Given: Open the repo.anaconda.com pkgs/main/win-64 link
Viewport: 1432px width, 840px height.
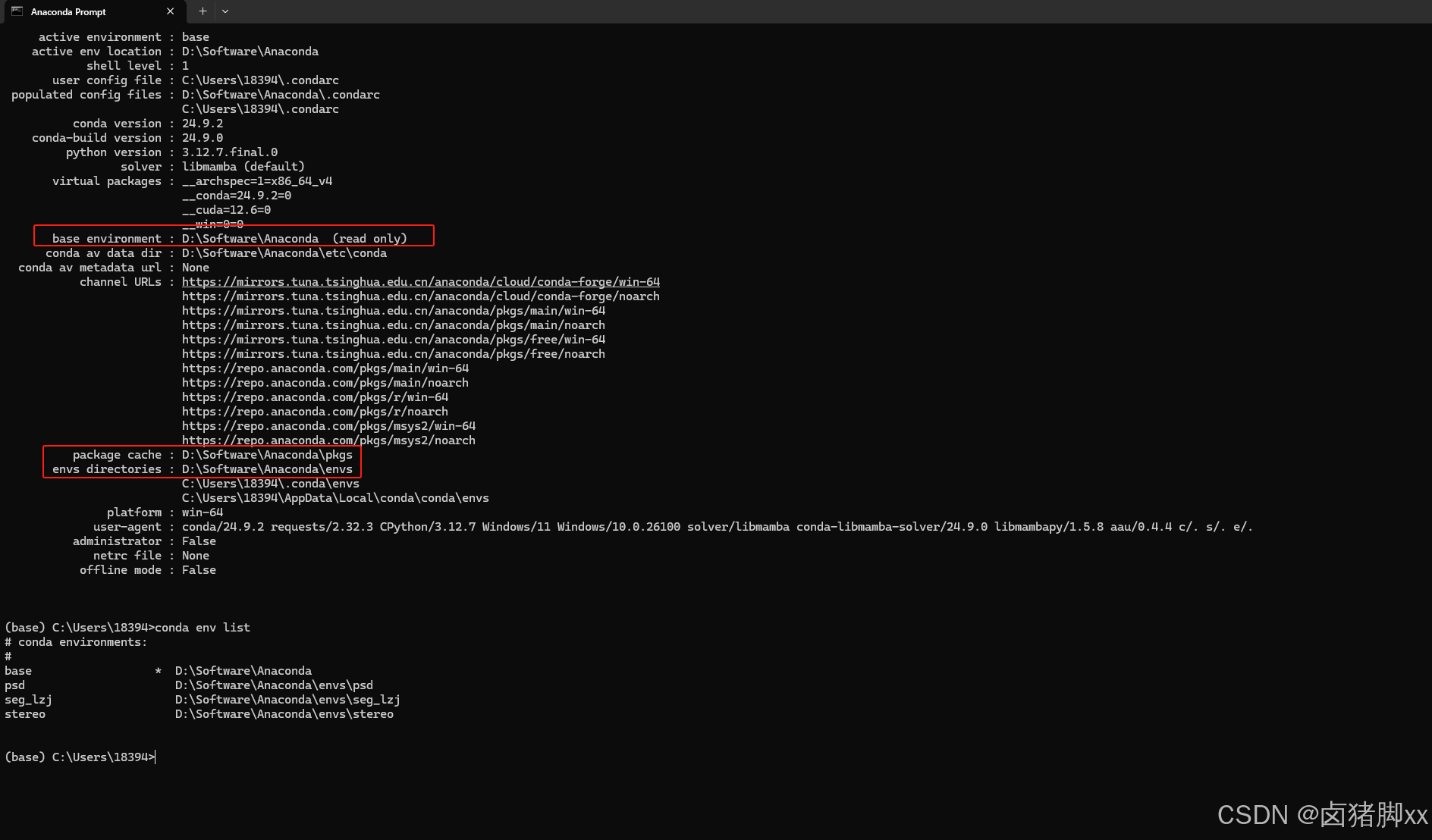Looking at the screenshot, I should [325, 368].
